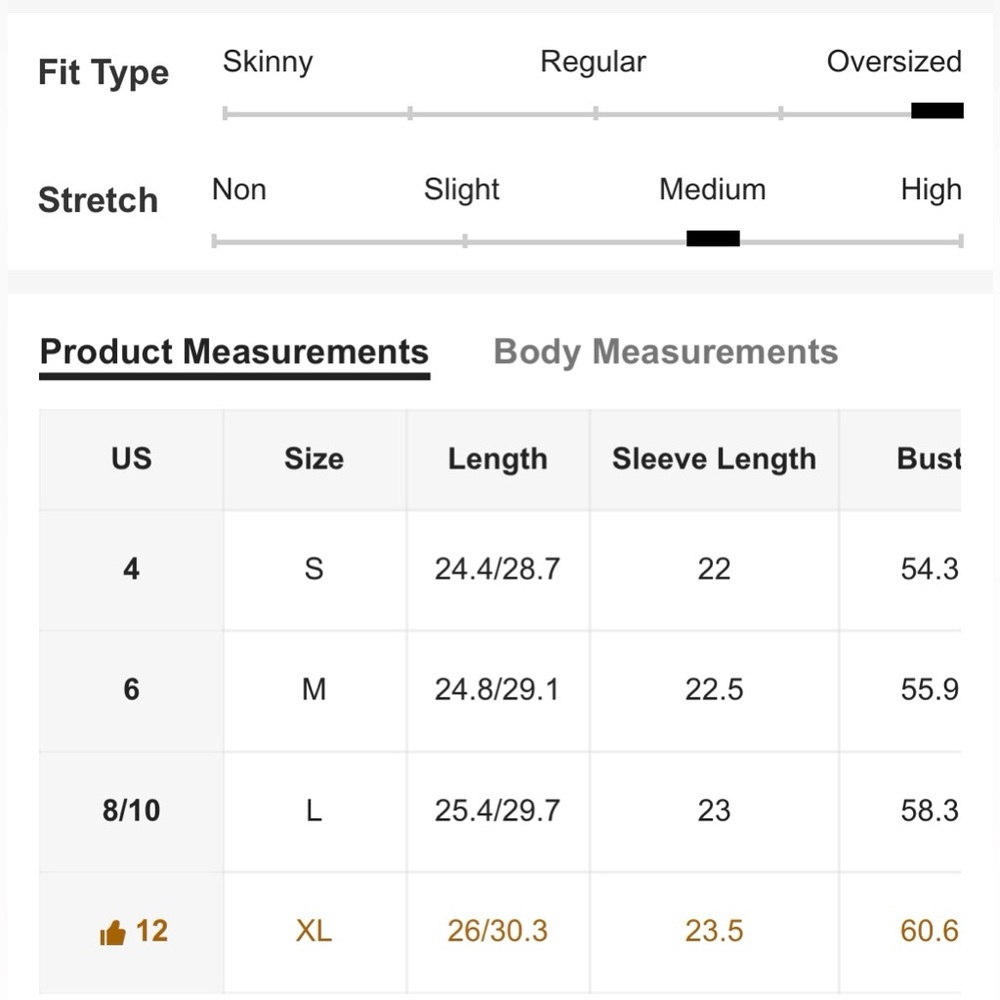The height and width of the screenshot is (1000, 1000).
Task: Click the Slight label on Stretch scale
Action: pyautogui.click(x=461, y=189)
